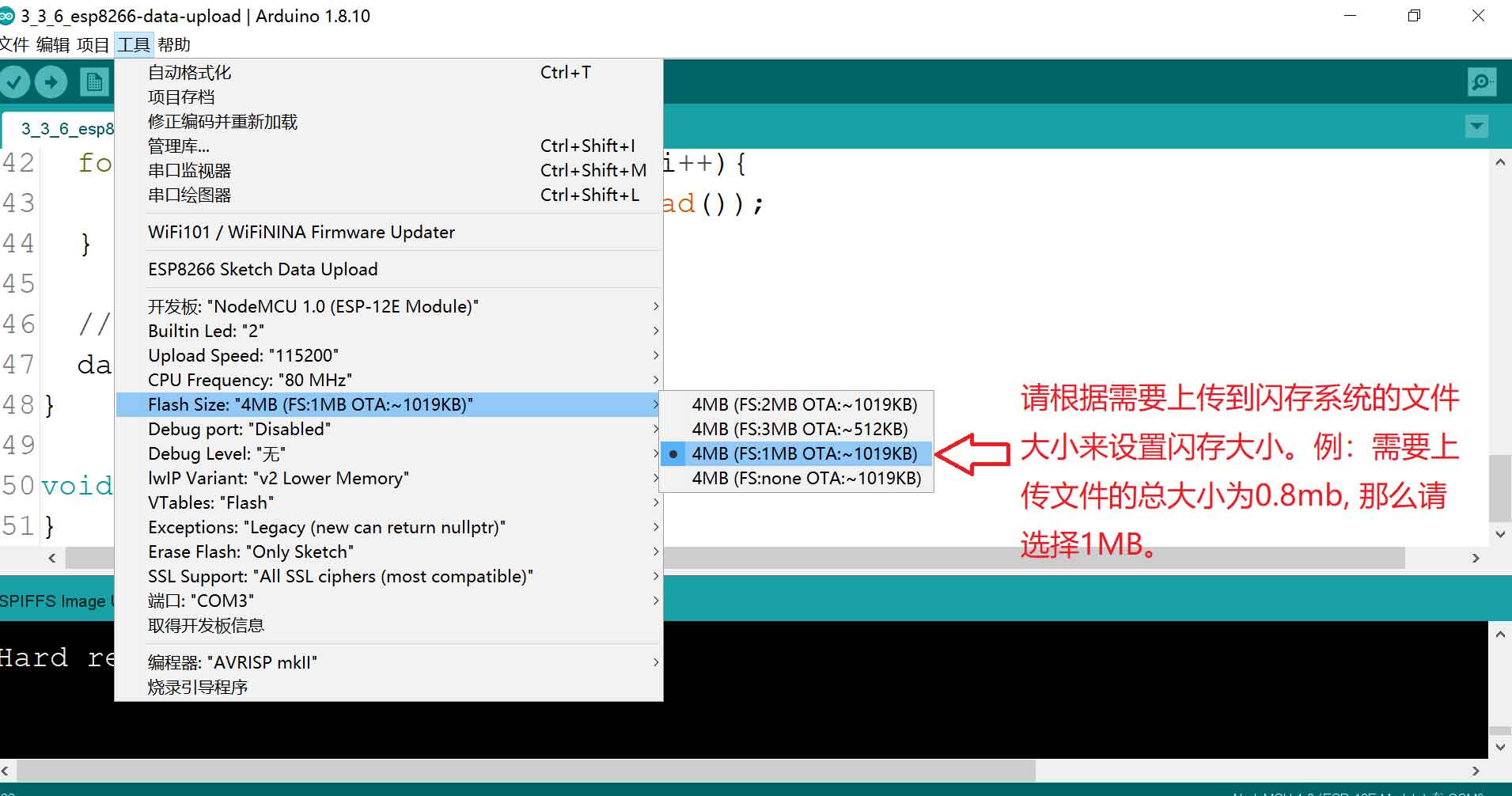Screen dimensions: 1512x796
Task: Restore down the Arduino window
Action: coord(1414,16)
